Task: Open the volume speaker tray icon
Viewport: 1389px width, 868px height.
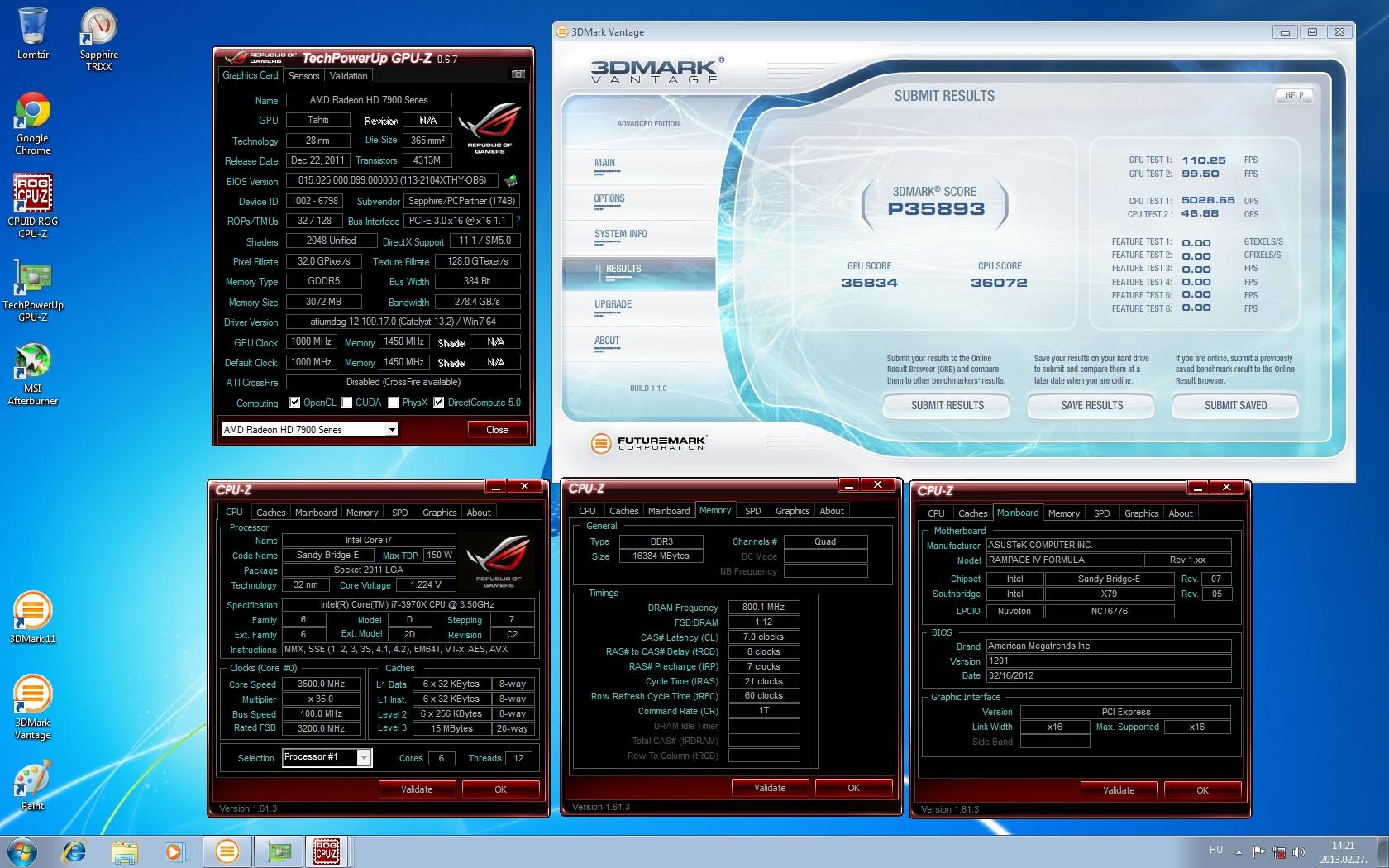Action: (1299, 851)
